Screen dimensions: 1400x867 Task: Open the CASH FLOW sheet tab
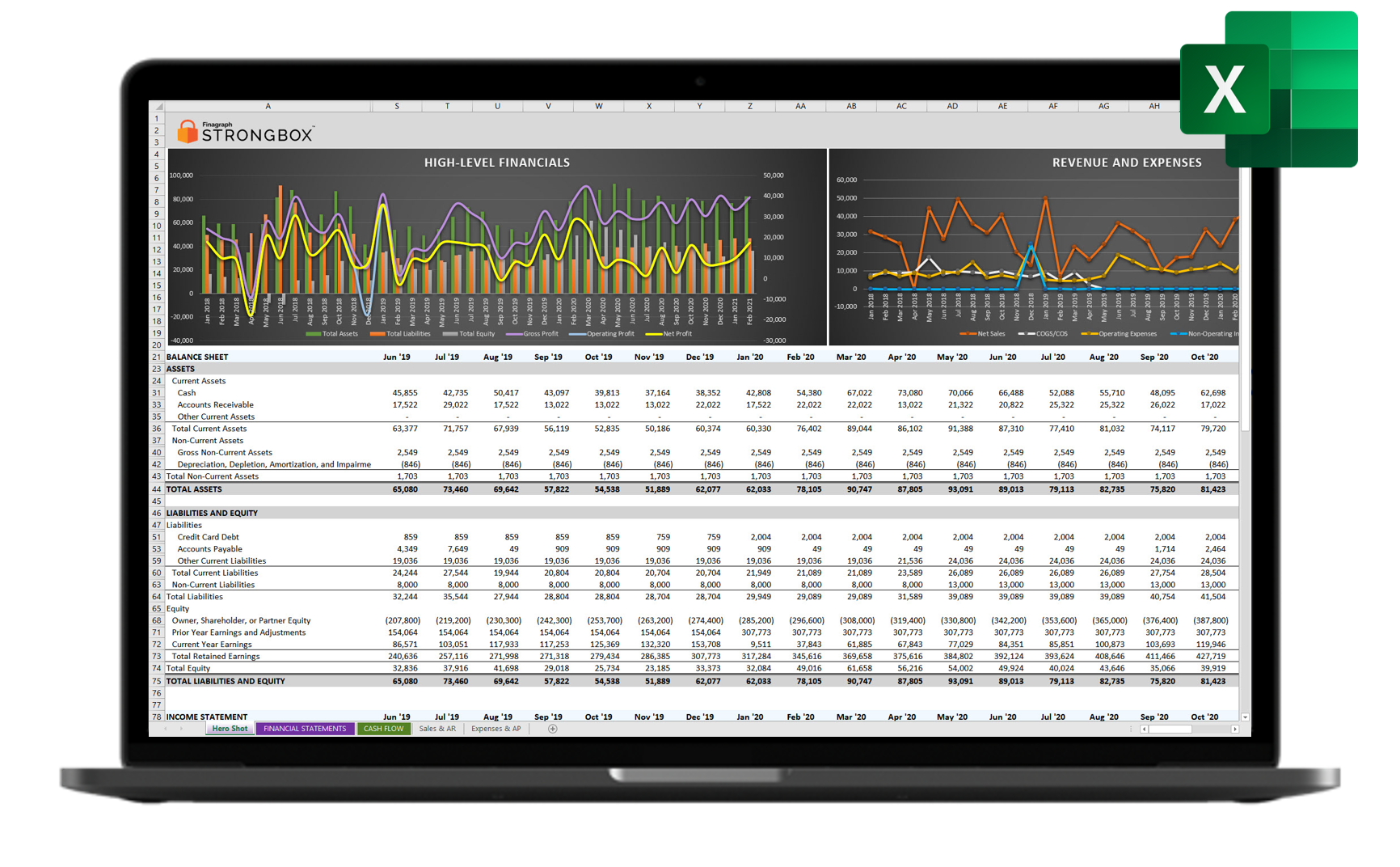[x=383, y=729]
